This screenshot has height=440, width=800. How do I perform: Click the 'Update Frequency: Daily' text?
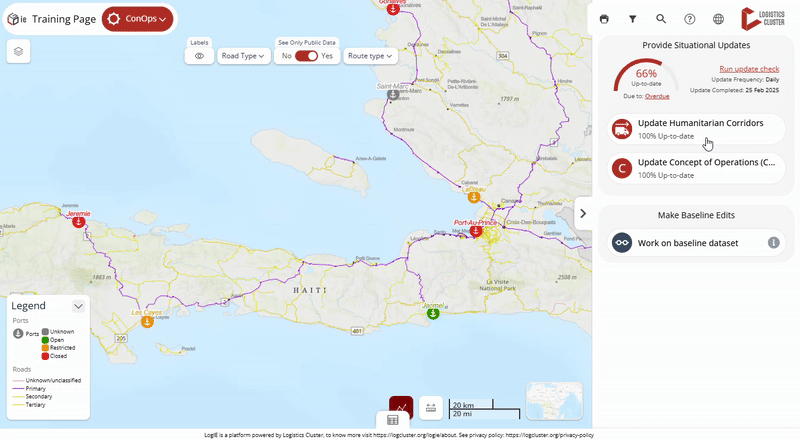click(x=745, y=80)
